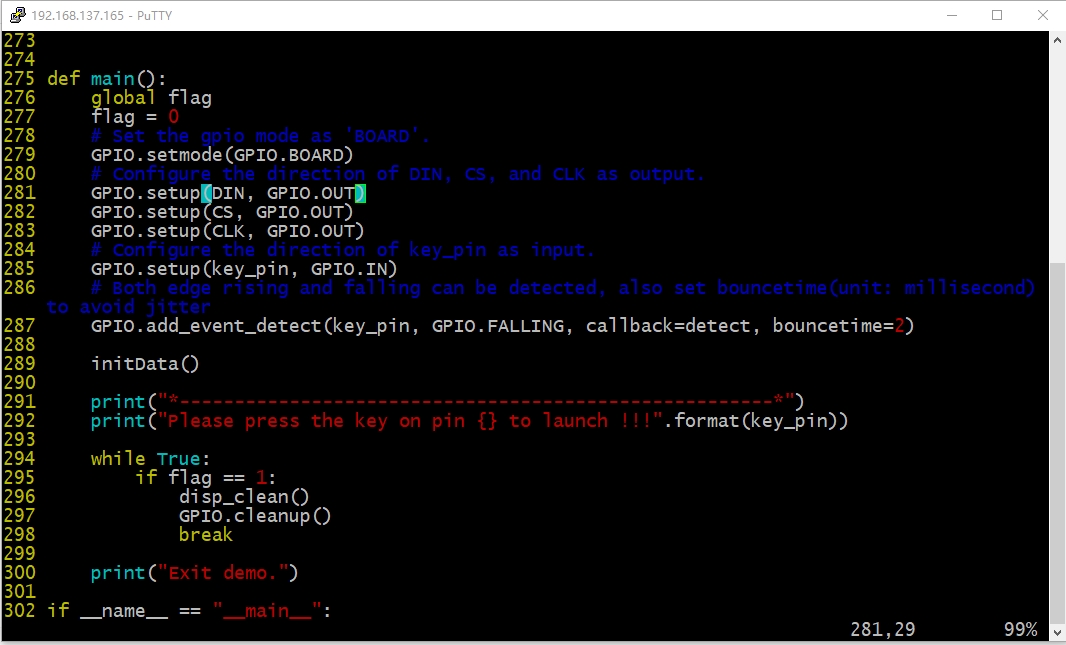Click the '99%' file position indicator
This screenshot has width=1066, height=645.
click(1020, 629)
